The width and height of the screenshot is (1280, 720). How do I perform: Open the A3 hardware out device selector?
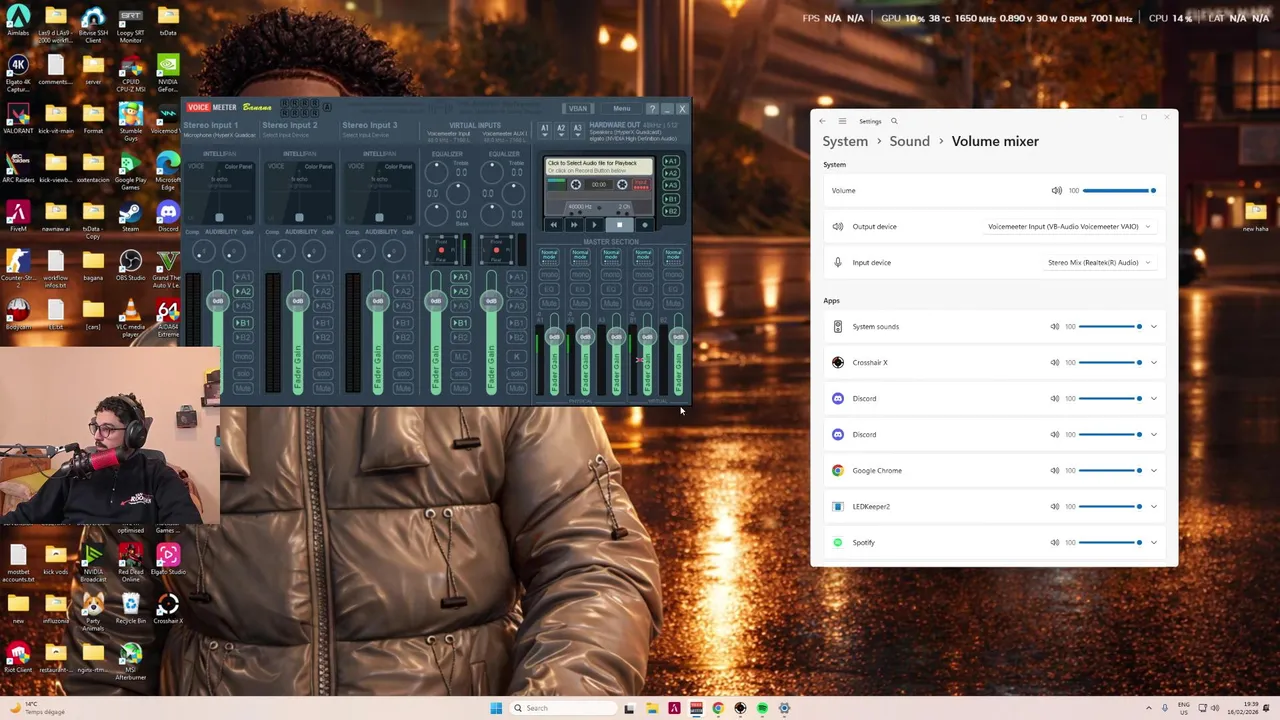(x=578, y=129)
